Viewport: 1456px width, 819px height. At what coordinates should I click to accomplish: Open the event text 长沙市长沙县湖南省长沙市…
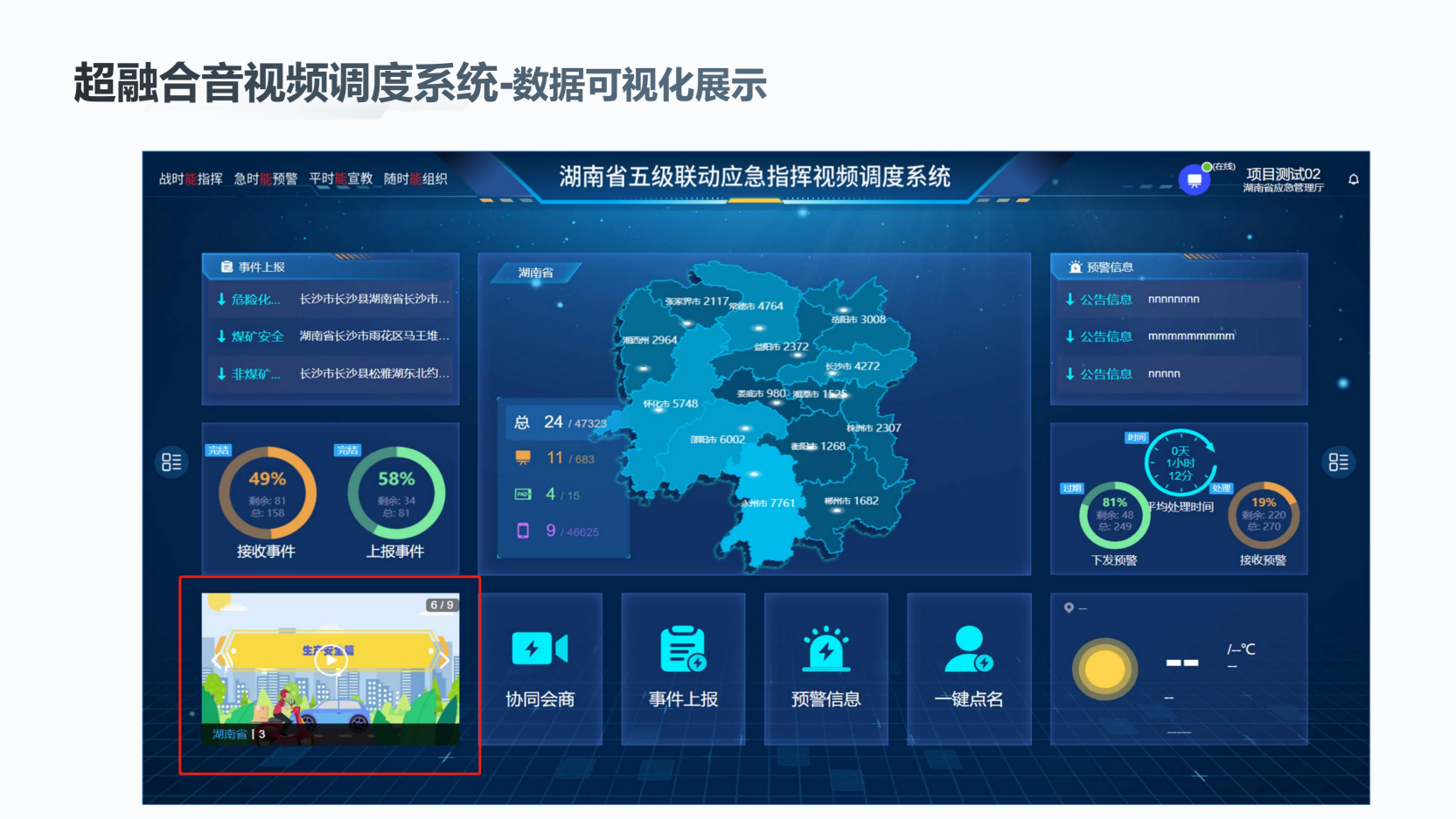374,299
